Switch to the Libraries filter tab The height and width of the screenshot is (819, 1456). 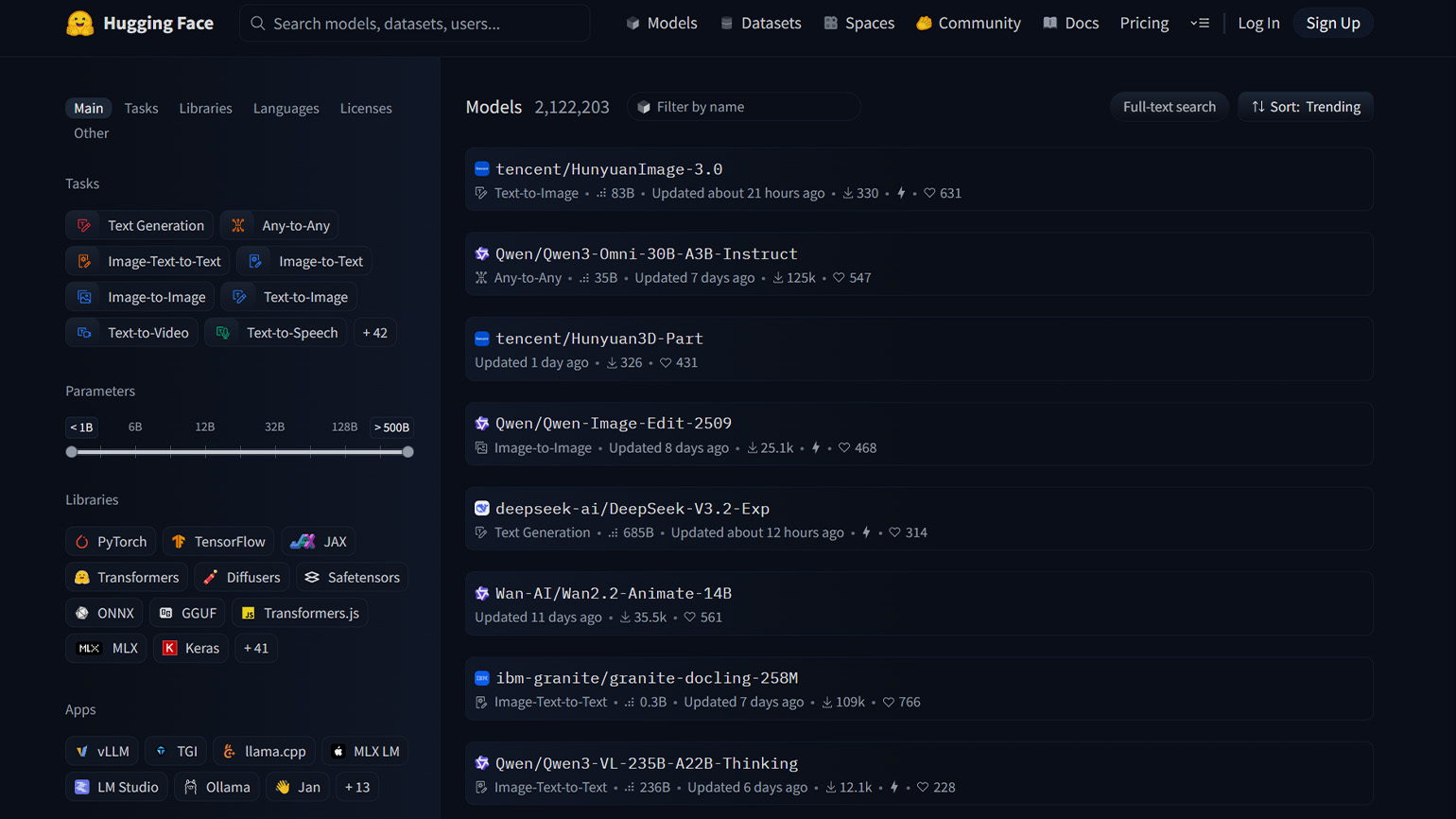point(205,109)
